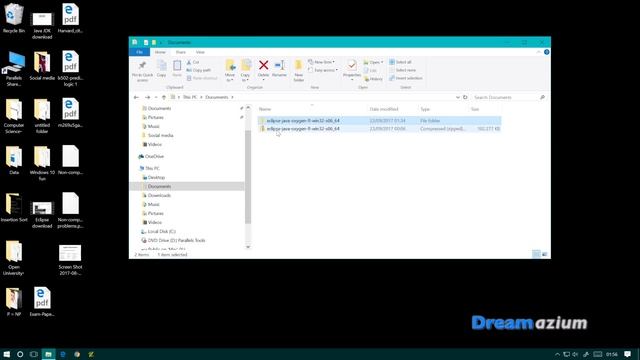Open Explorer help question mark icon
This screenshot has width=640, height=360.
(547, 52)
